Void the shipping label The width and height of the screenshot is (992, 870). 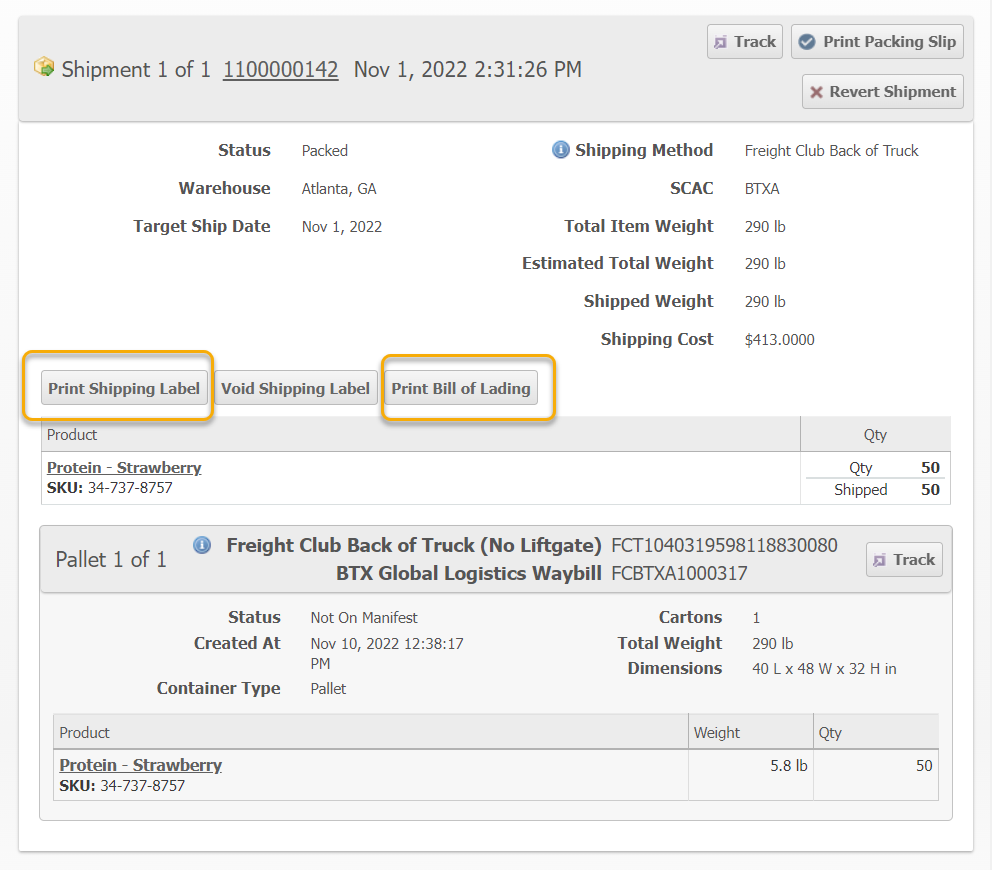pos(296,388)
